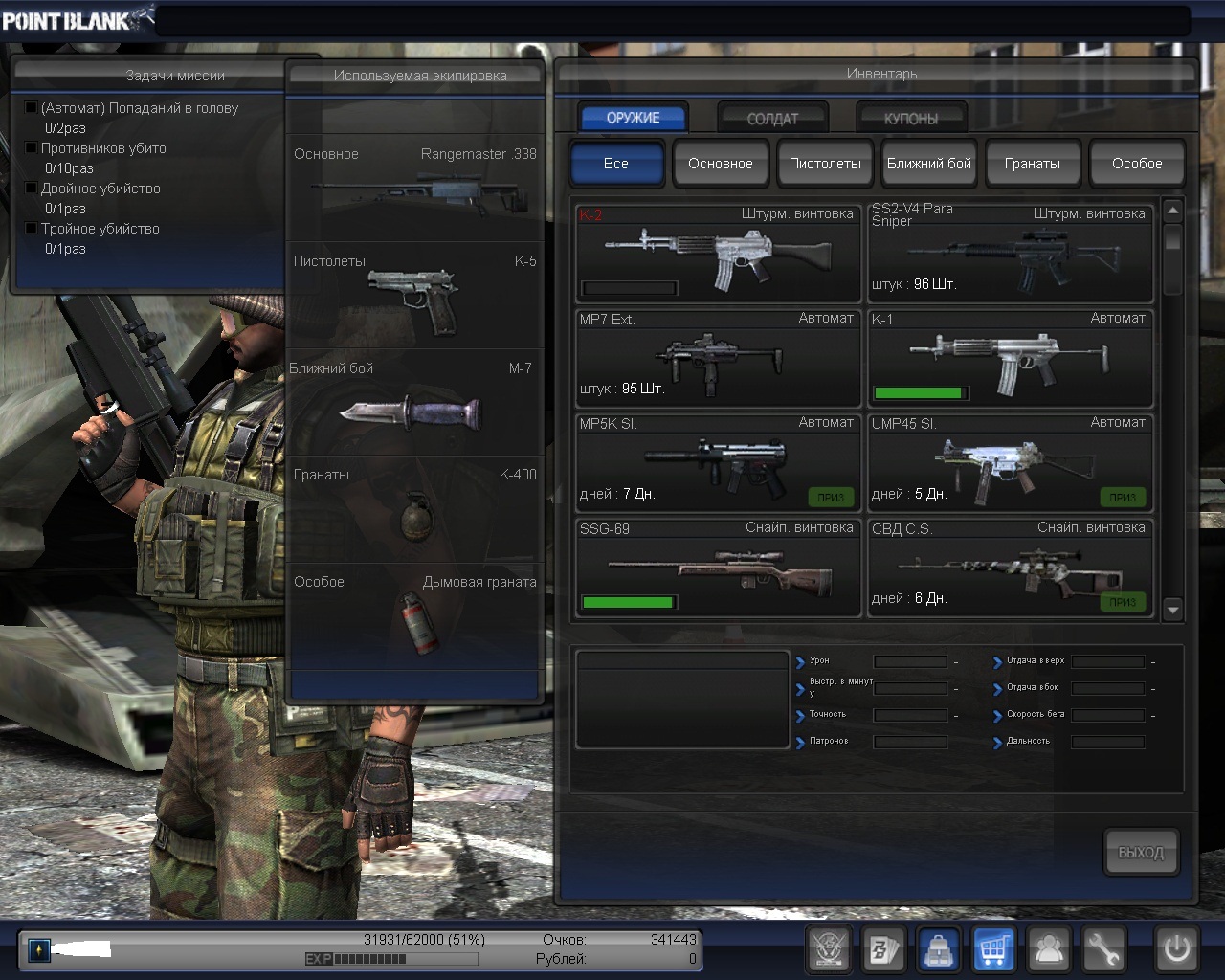Click the power exit icon
The width and height of the screenshot is (1225, 980).
(x=1176, y=950)
